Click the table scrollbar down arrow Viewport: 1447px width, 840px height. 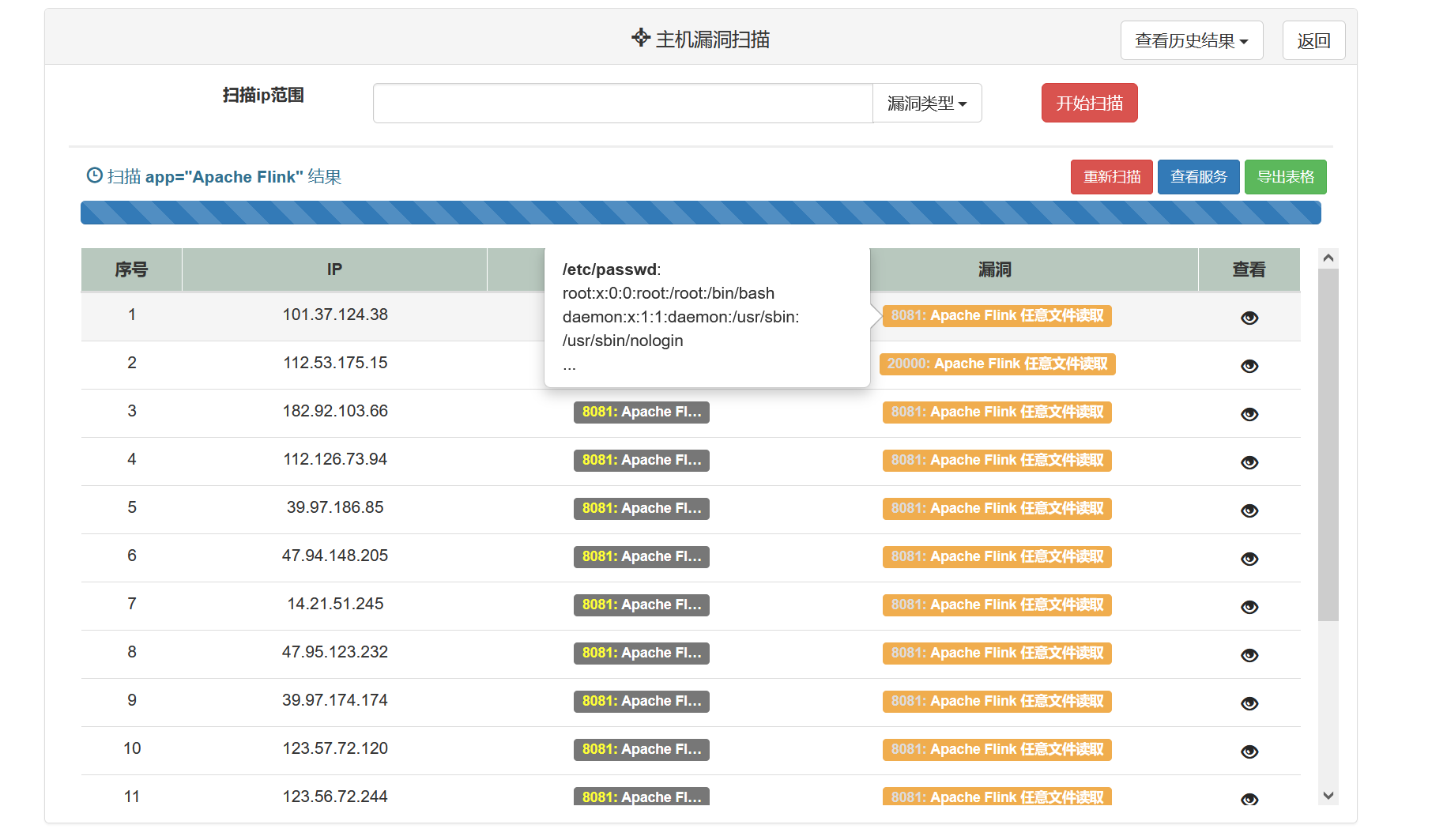1328,796
